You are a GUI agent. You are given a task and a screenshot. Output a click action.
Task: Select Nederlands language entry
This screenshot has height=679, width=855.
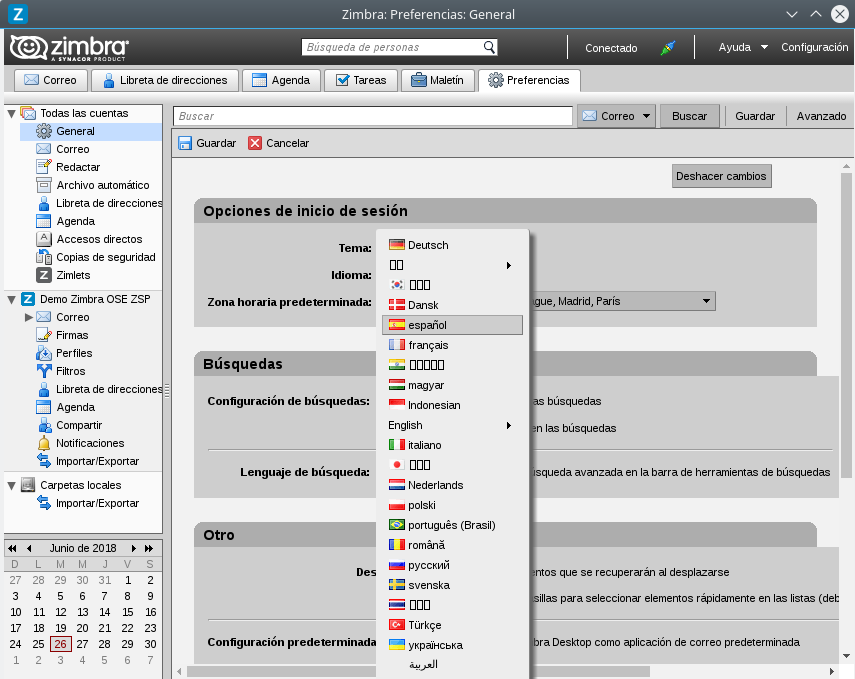452,485
